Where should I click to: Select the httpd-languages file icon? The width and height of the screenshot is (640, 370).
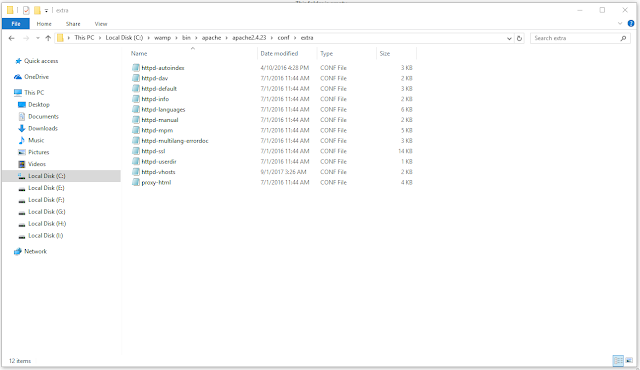coord(136,109)
